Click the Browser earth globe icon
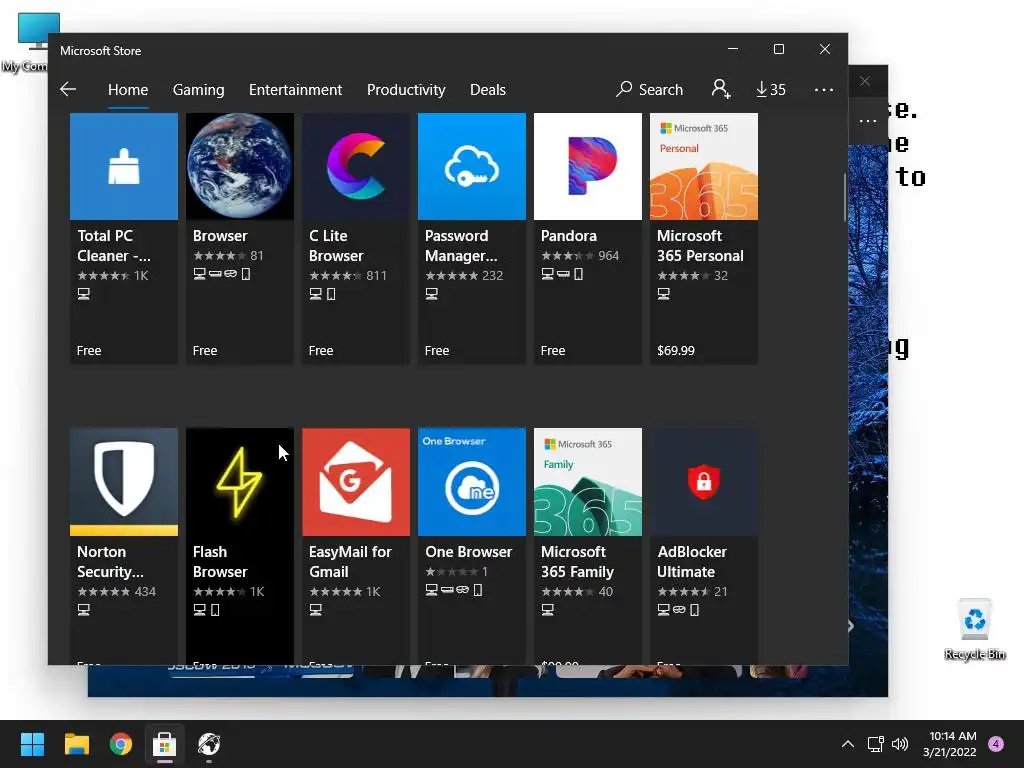Viewport: 1024px width, 768px height. click(240, 167)
